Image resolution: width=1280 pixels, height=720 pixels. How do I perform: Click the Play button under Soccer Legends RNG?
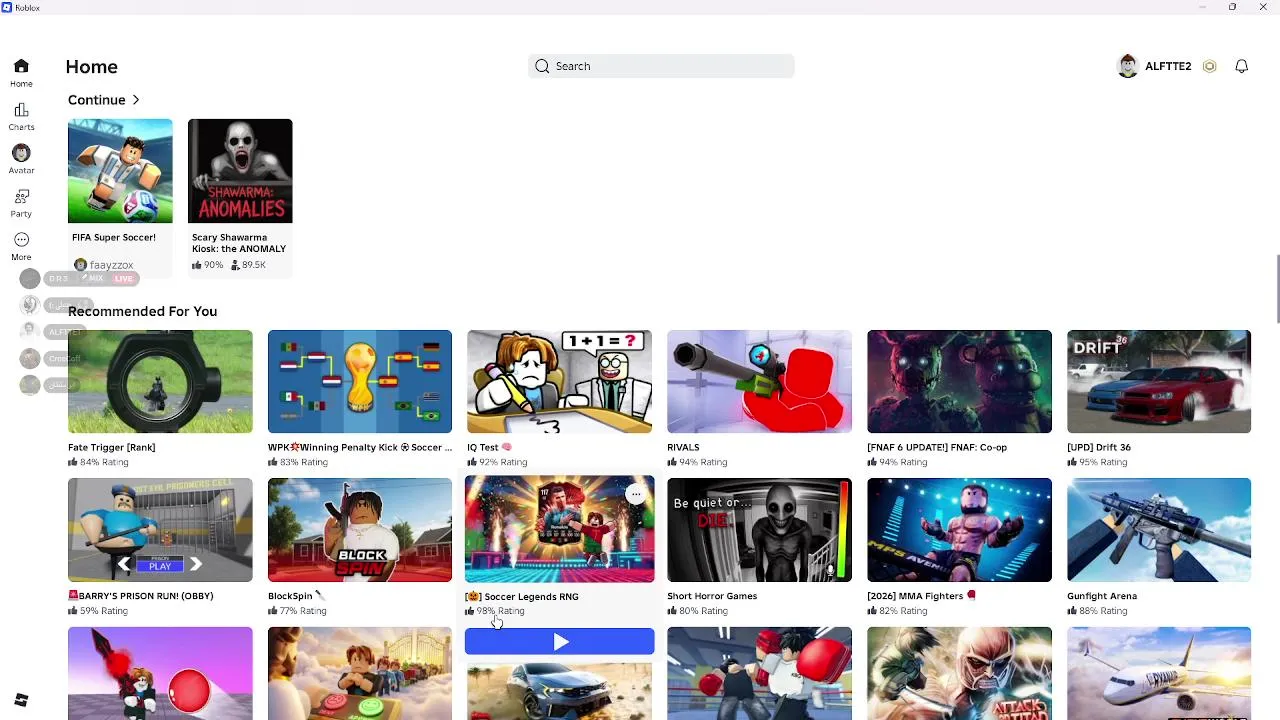pyautogui.click(x=560, y=642)
